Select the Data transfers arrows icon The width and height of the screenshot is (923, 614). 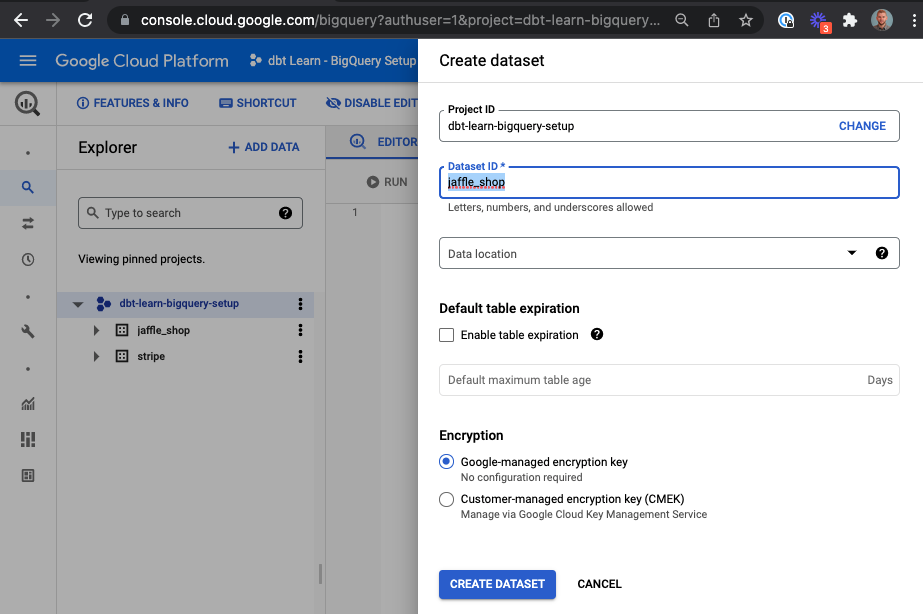(x=27, y=223)
